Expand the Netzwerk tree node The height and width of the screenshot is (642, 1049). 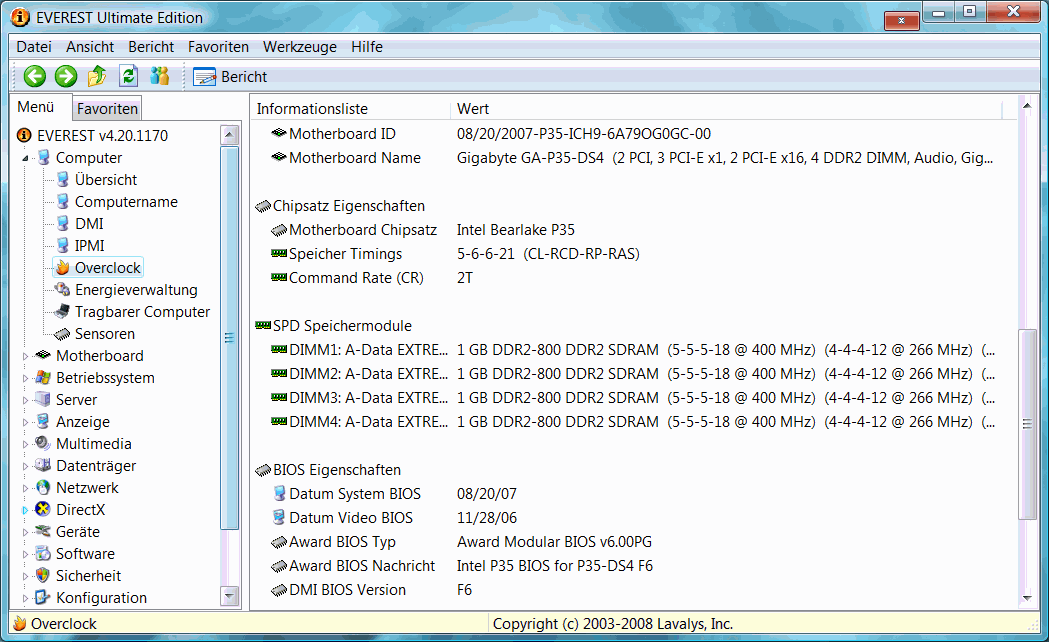pos(25,489)
